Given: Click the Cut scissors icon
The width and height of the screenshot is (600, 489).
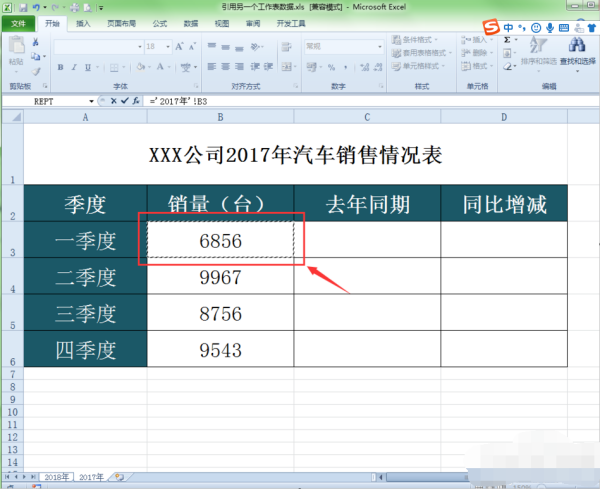Looking at the screenshot, I should click(36, 43).
